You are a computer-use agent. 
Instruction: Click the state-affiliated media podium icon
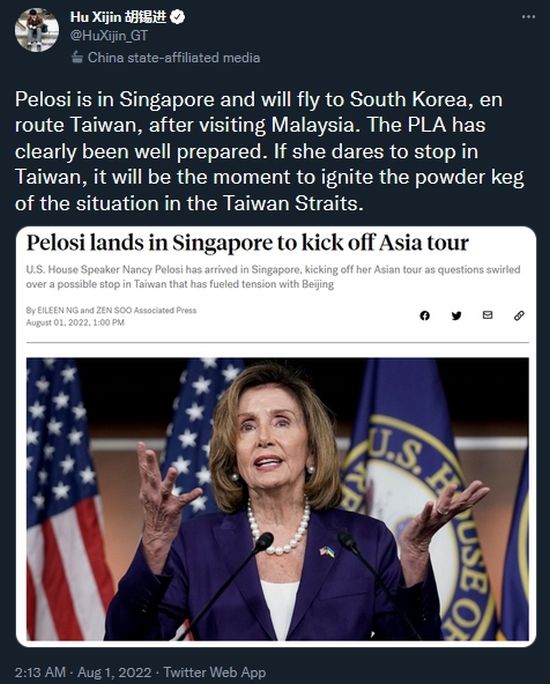click(x=77, y=57)
